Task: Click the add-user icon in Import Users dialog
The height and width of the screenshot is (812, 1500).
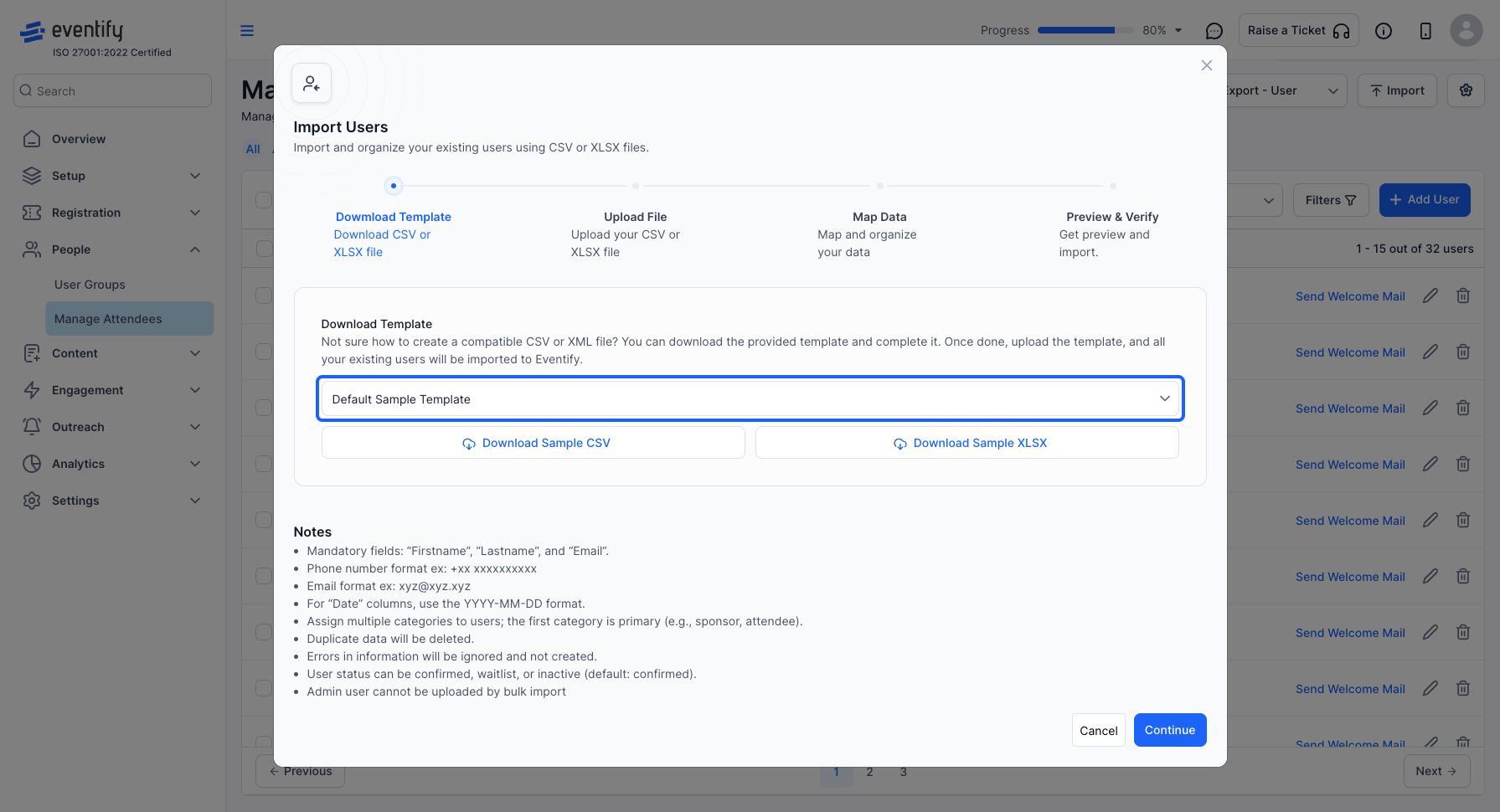Action: click(312, 84)
